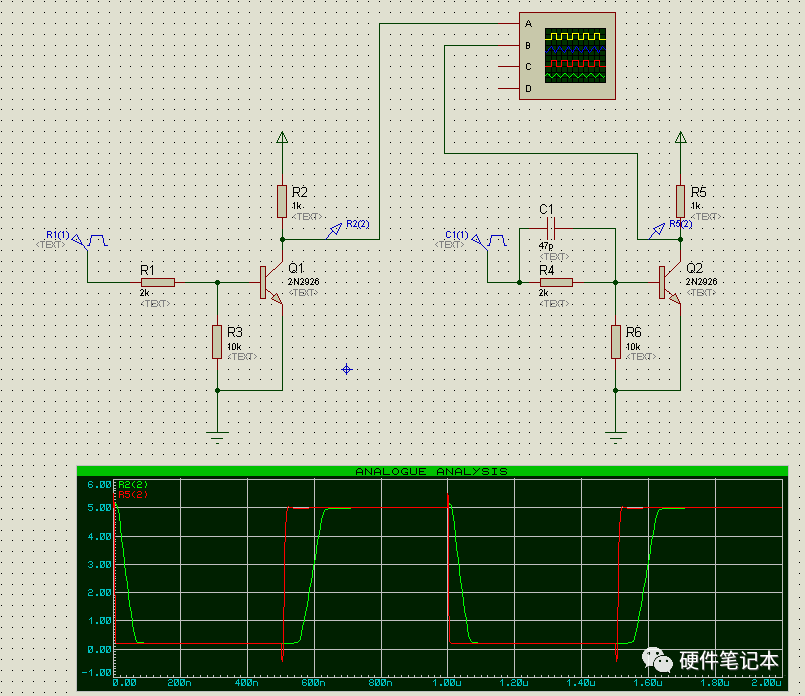Click the junction dot at Q1 collector
Viewport: 805px width, 696px height.
pos(282,239)
